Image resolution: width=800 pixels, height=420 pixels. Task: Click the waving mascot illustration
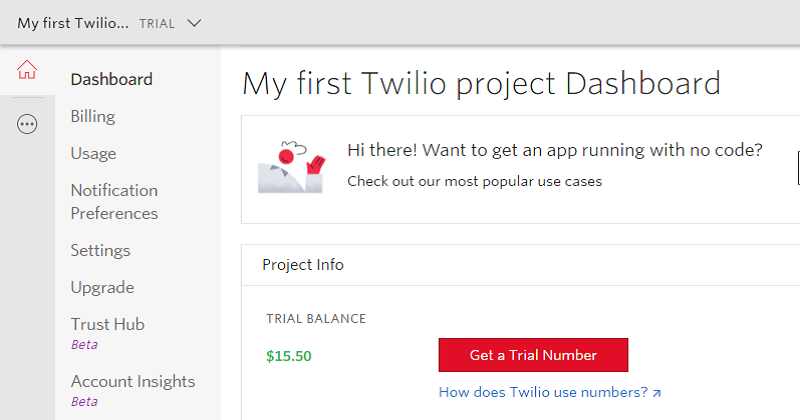click(x=291, y=167)
